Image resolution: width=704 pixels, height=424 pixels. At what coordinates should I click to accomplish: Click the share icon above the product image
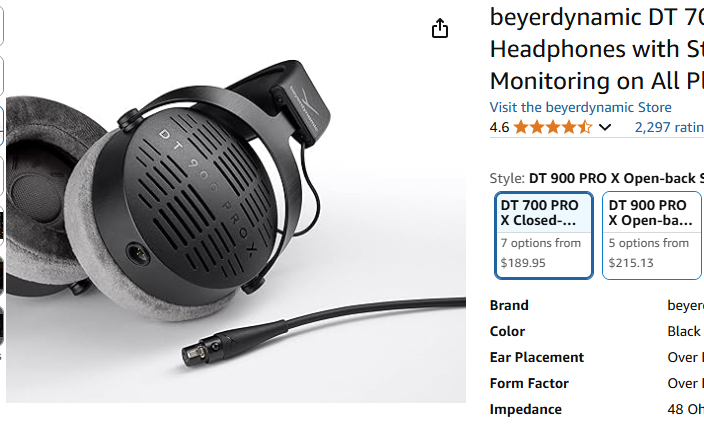pyautogui.click(x=440, y=28)
